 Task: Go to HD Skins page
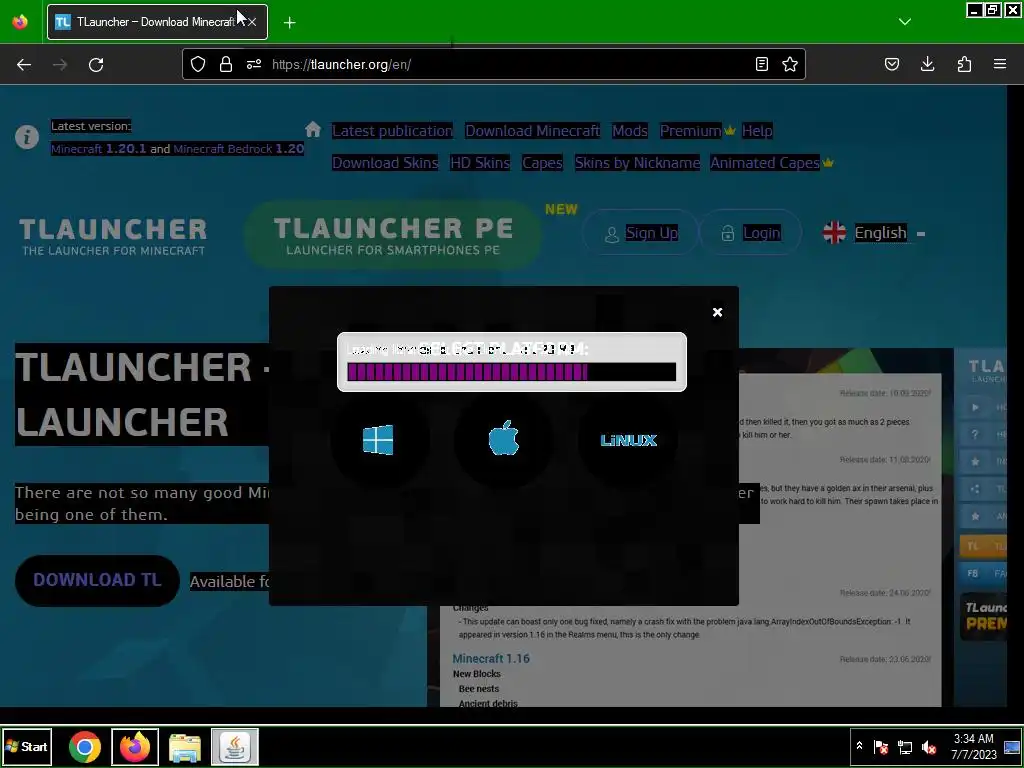point(480,163)
